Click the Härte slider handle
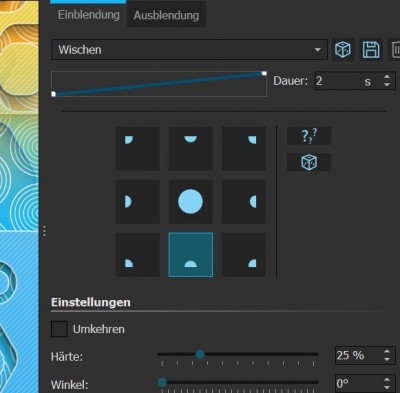 point(200,354)
